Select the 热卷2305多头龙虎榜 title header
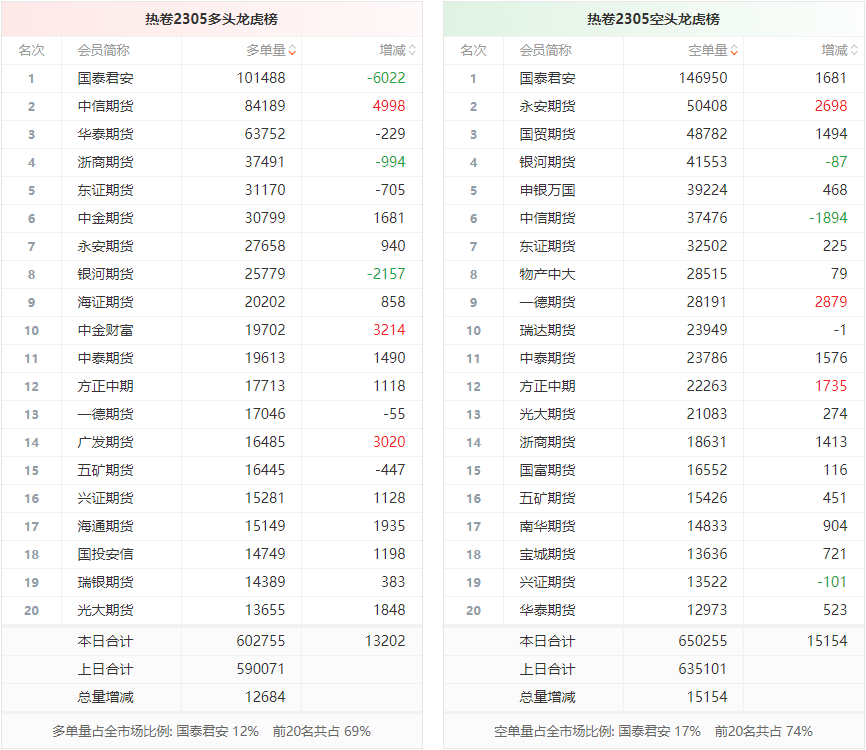This screenshot has width=866, height=750. coord(212,19)
